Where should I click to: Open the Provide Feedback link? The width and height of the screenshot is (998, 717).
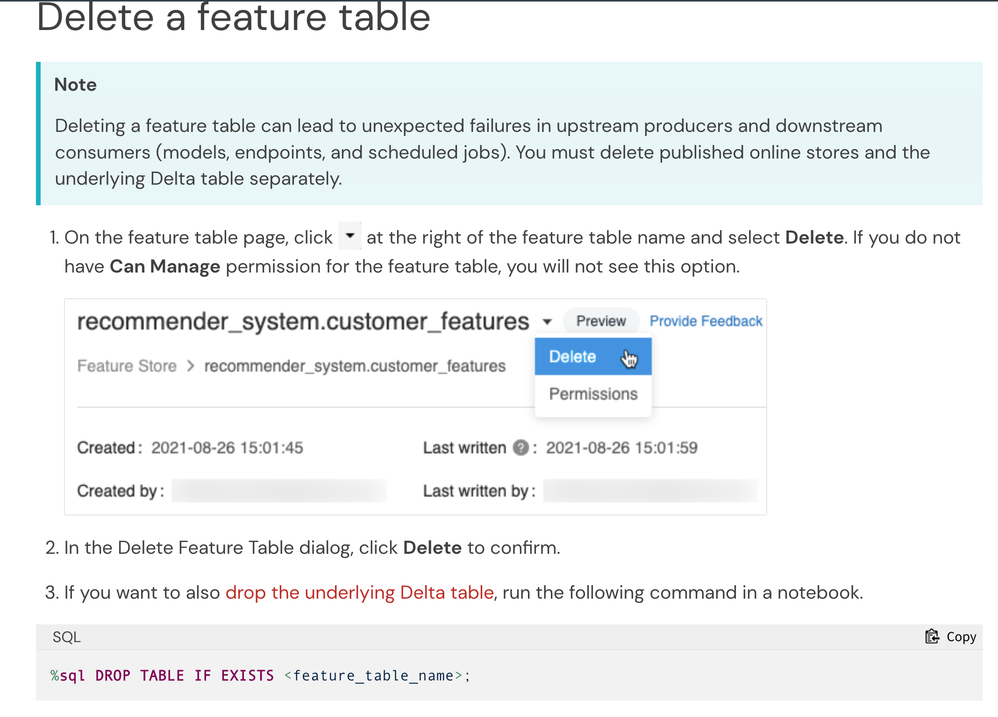tap(706, 321)
